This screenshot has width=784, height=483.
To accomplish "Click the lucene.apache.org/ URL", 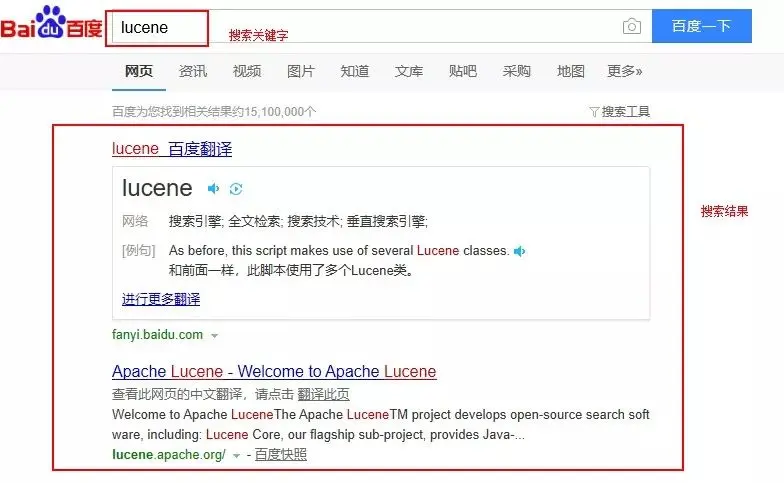I will (x=169, y=454).
